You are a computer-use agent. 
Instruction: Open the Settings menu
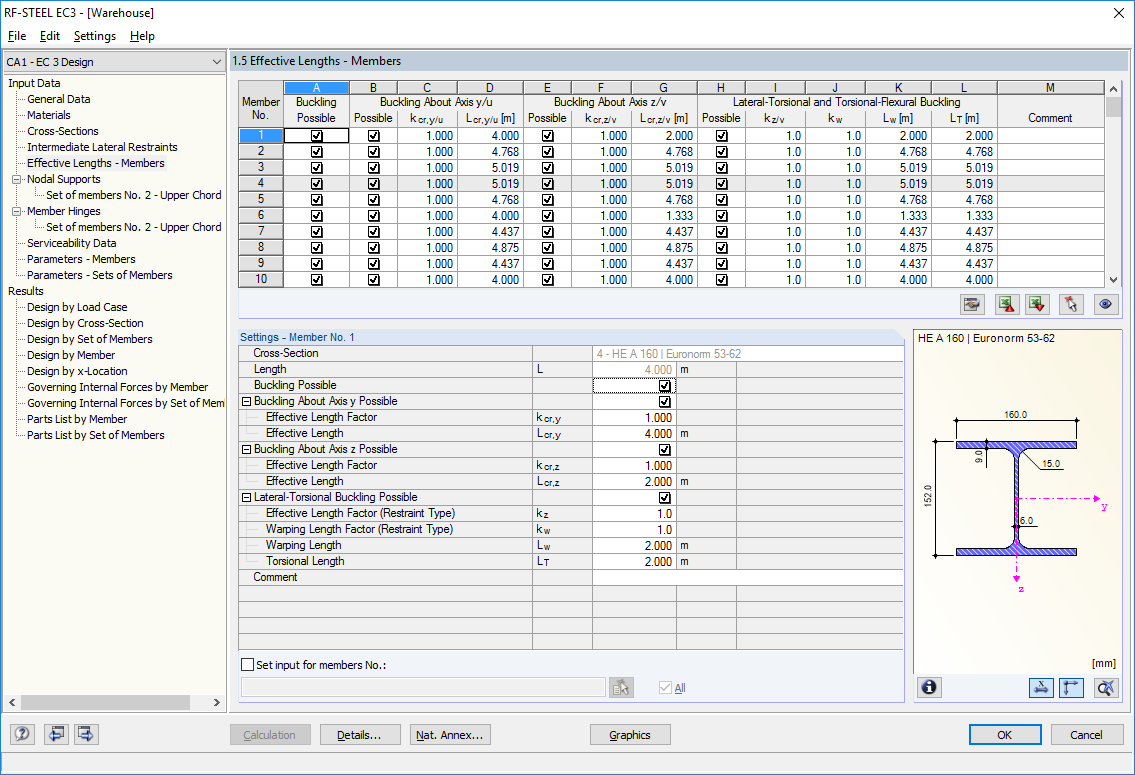[95, 36]
